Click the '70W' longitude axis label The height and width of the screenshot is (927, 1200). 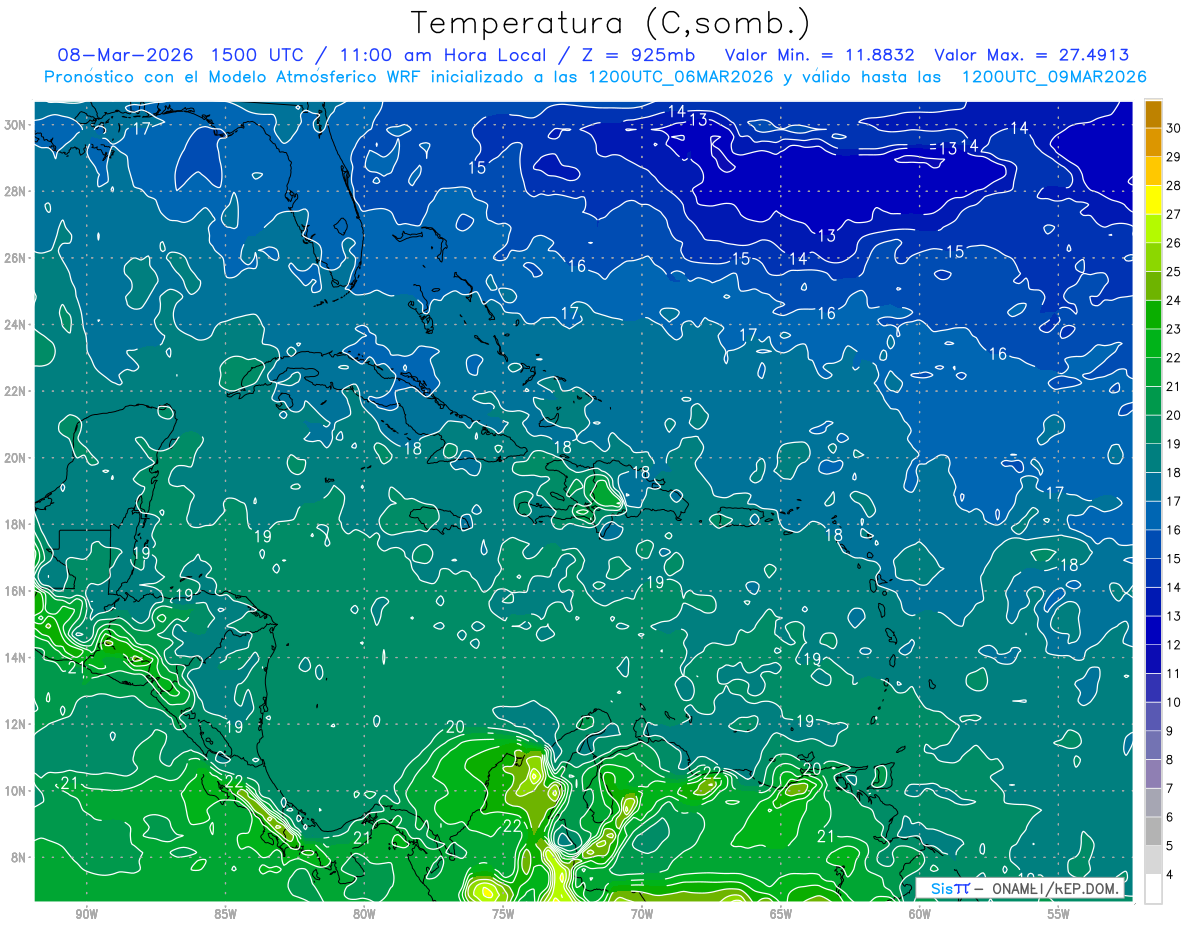tap(642, 914)
